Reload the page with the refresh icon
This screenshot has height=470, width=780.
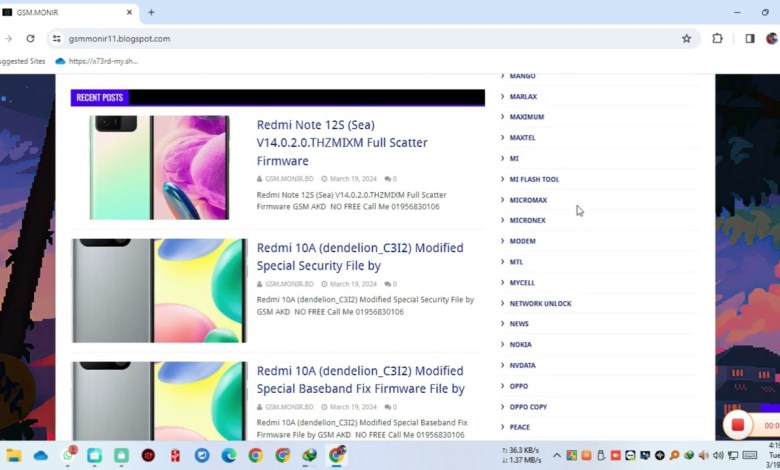tap(31, 39)
